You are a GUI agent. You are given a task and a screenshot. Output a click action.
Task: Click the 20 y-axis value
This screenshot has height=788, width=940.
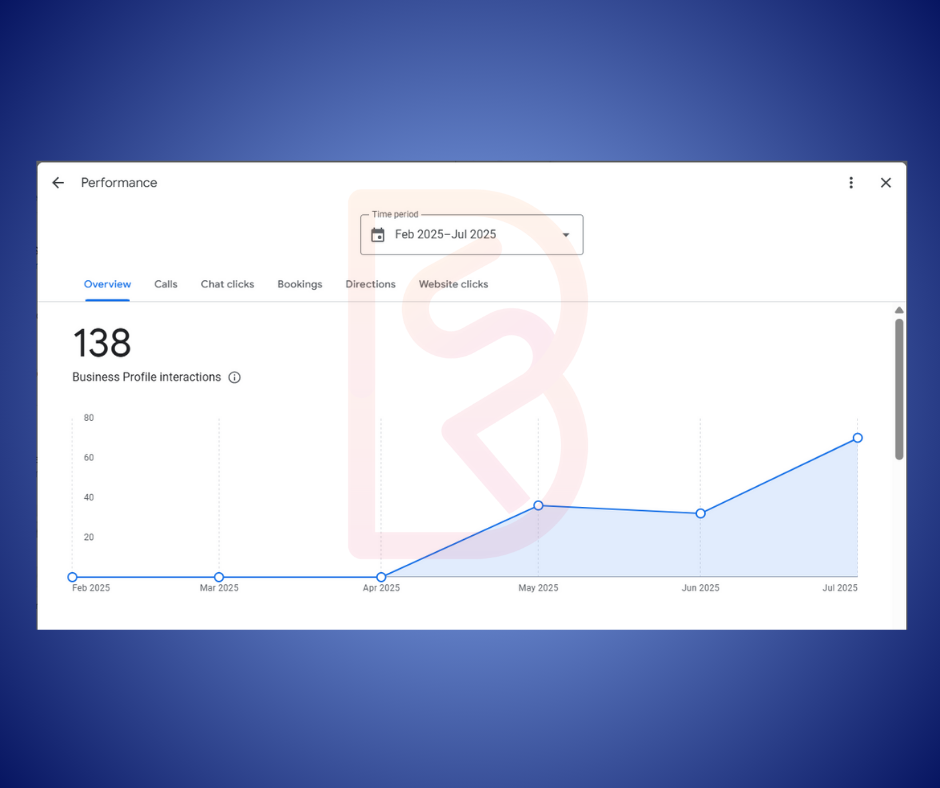[x=89, y=537]
